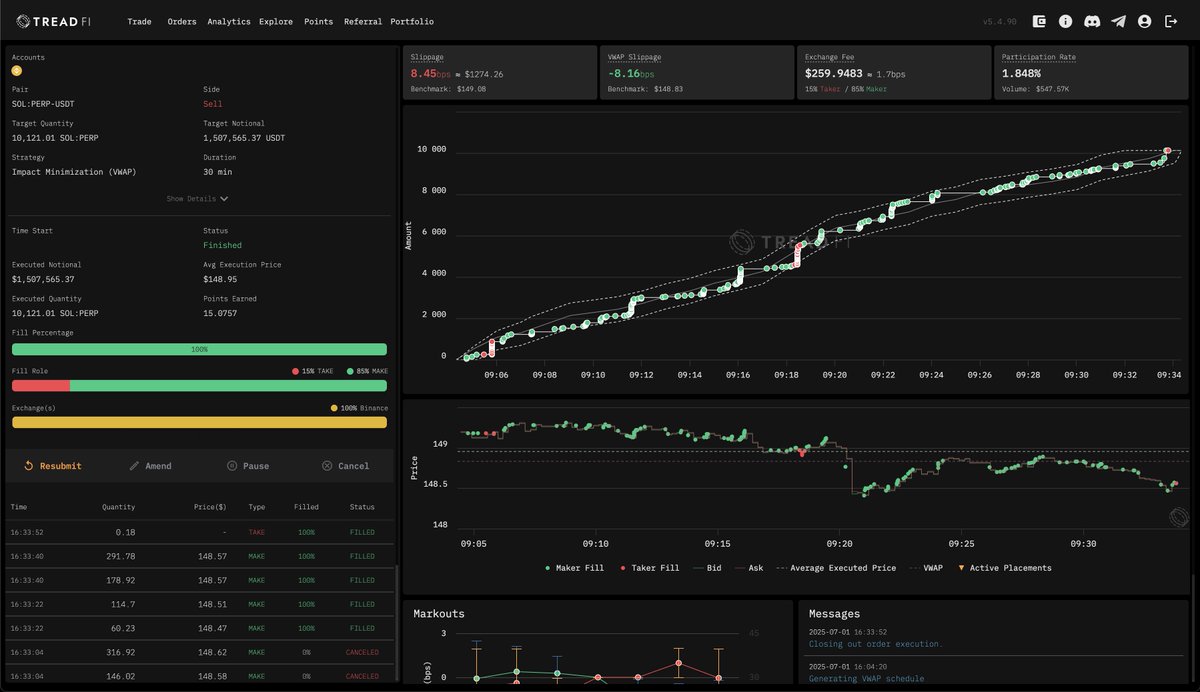Toggle Taker Fill visibility in the legend
Image resolution: width=1200 pixels, height=692 pixels.
click(652, 568)
